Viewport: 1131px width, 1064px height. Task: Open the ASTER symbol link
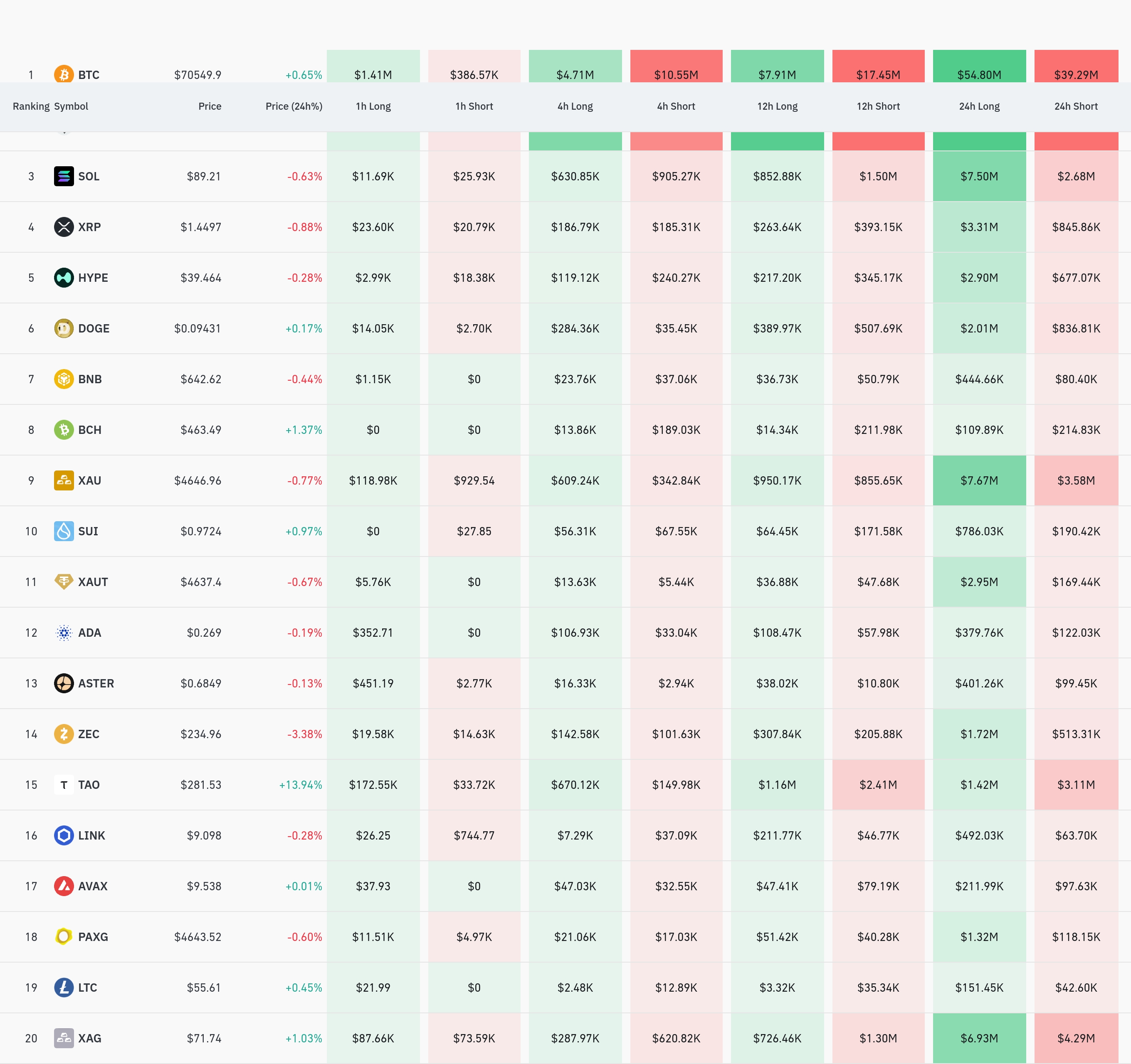coord(96,683)
